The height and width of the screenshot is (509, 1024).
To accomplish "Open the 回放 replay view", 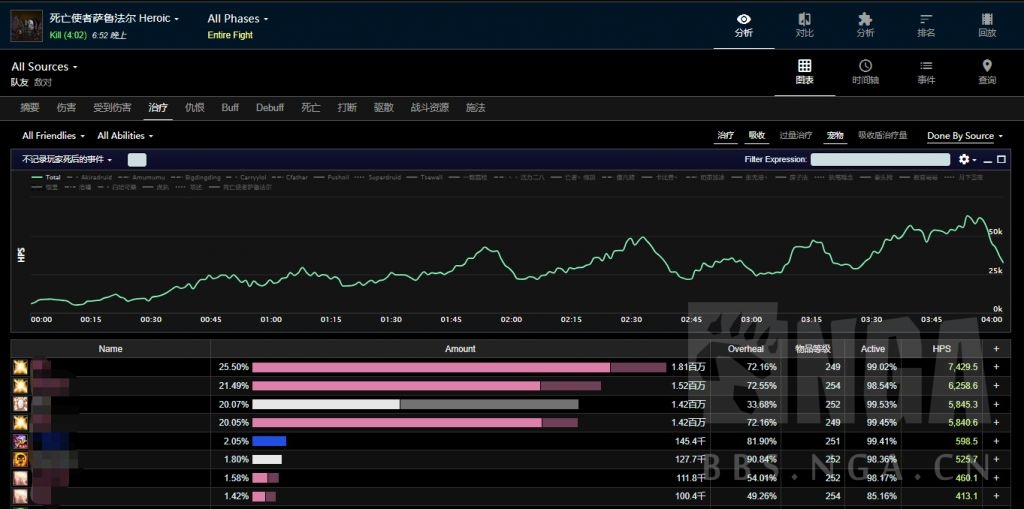I will [x=987, y=25].
